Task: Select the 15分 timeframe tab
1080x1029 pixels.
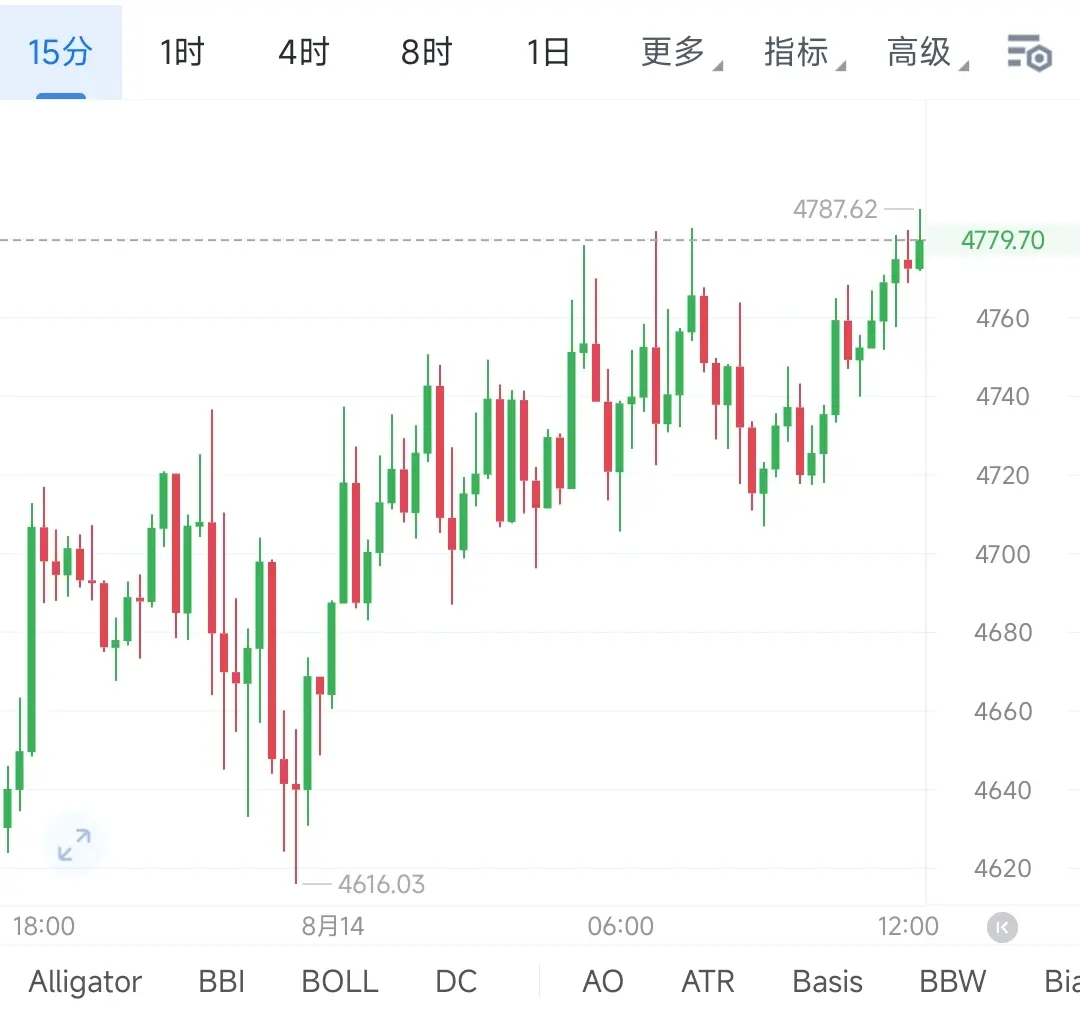Action: (x=60, y=52)
